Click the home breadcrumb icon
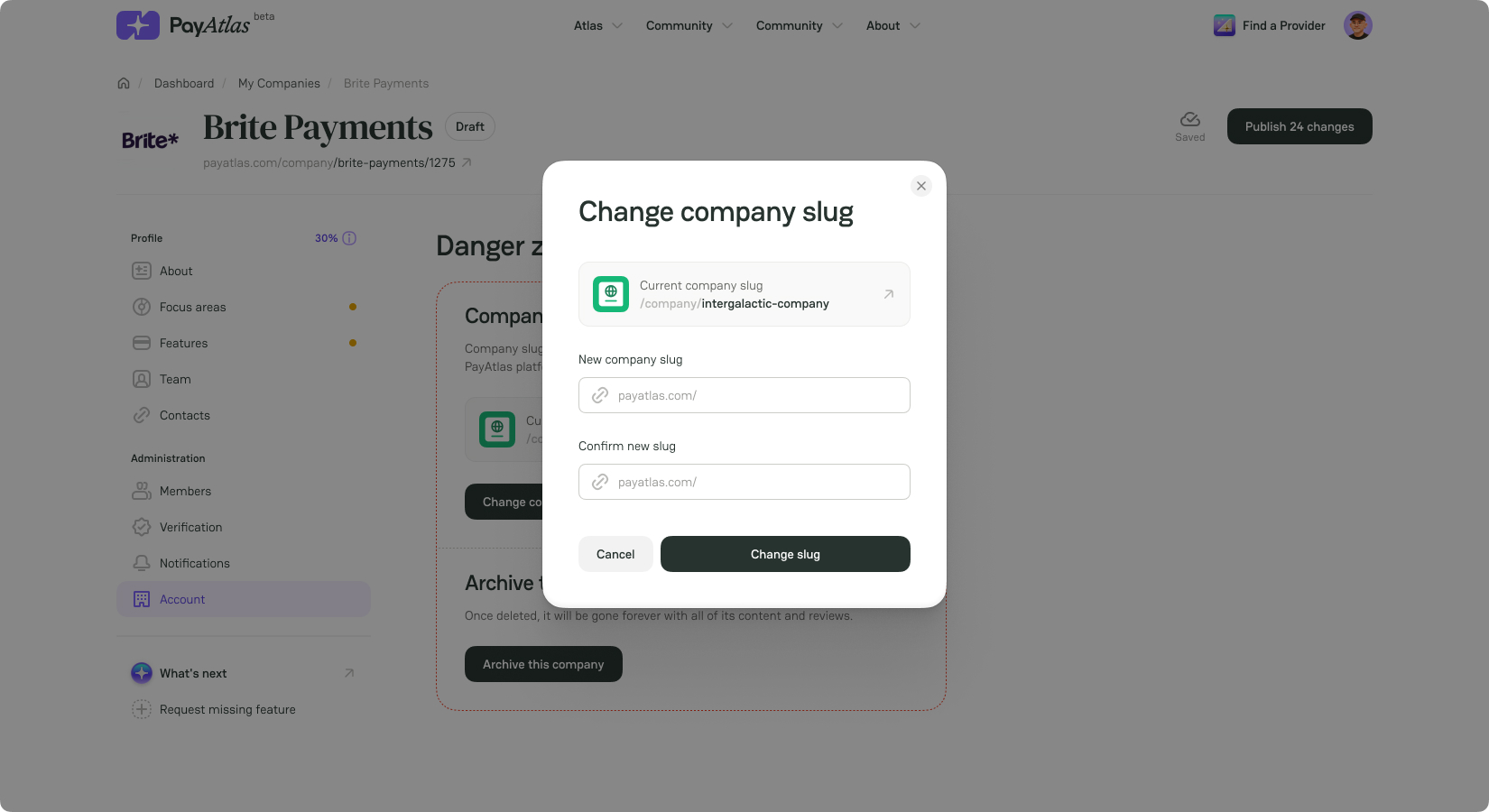This screenshot has height=812, width=1489. pos(124,83)
